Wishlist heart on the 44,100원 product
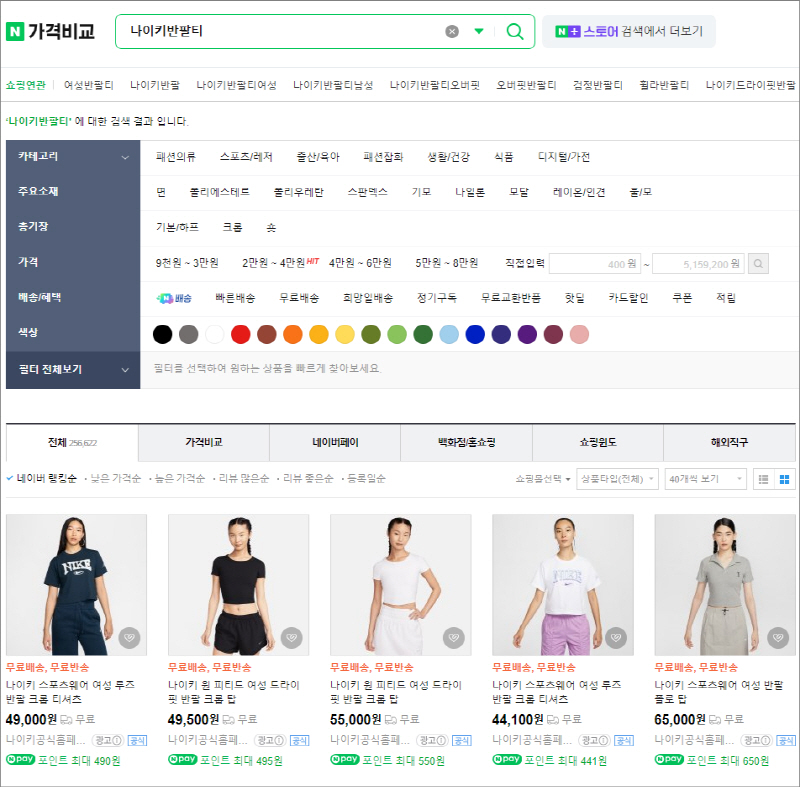Viewport: 800px width, 787px height. (616, 638)
